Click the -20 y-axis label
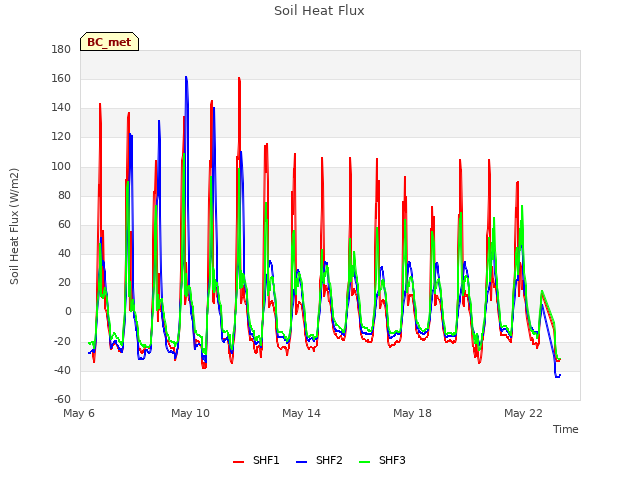Viewport: 640px width, 480px height. coord(62,341)
